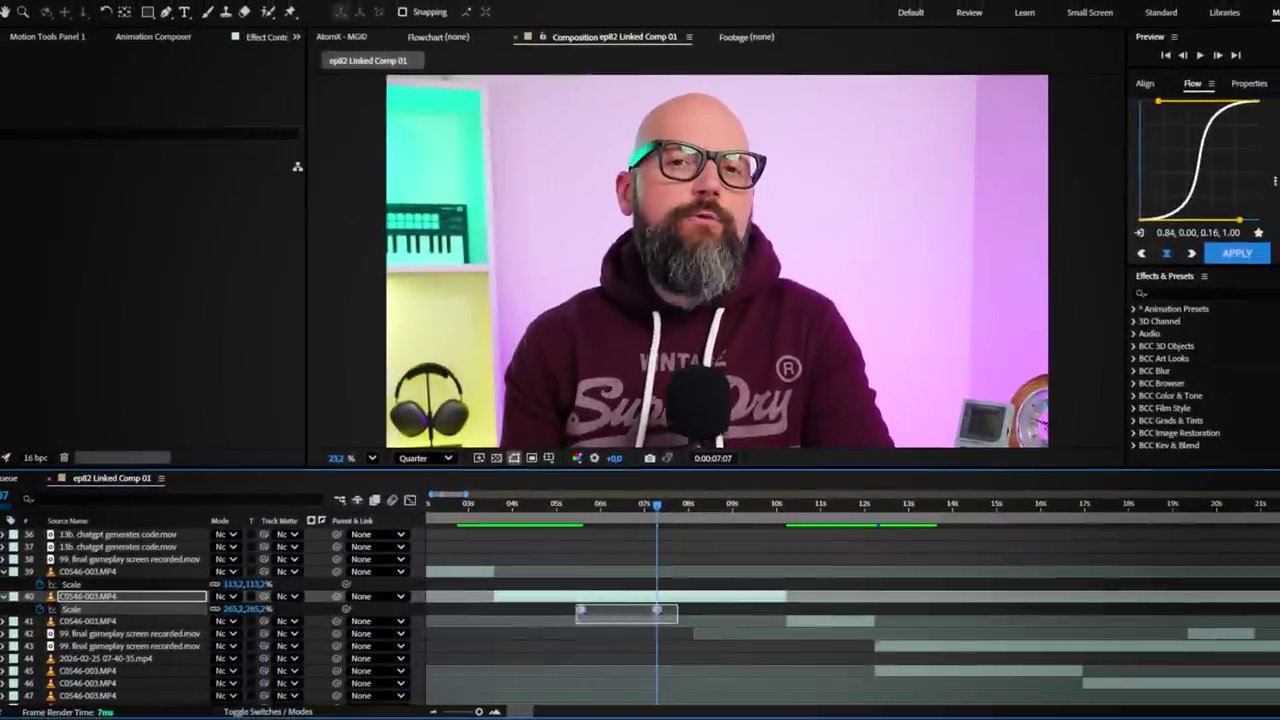Open the Quarter resolution dropdown

[425, 458]
